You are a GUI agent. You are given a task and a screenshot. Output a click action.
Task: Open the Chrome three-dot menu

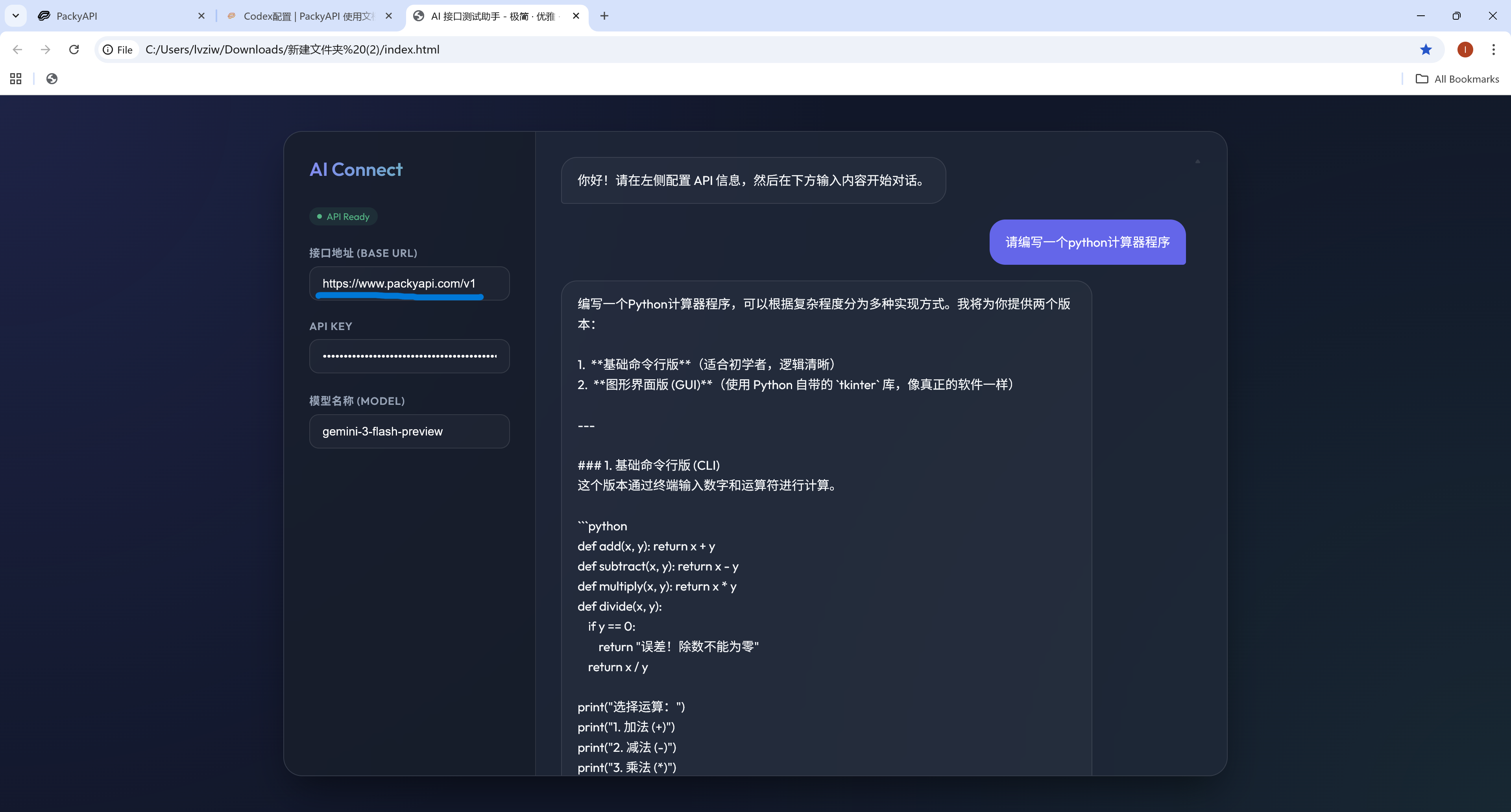[1493, 49]
